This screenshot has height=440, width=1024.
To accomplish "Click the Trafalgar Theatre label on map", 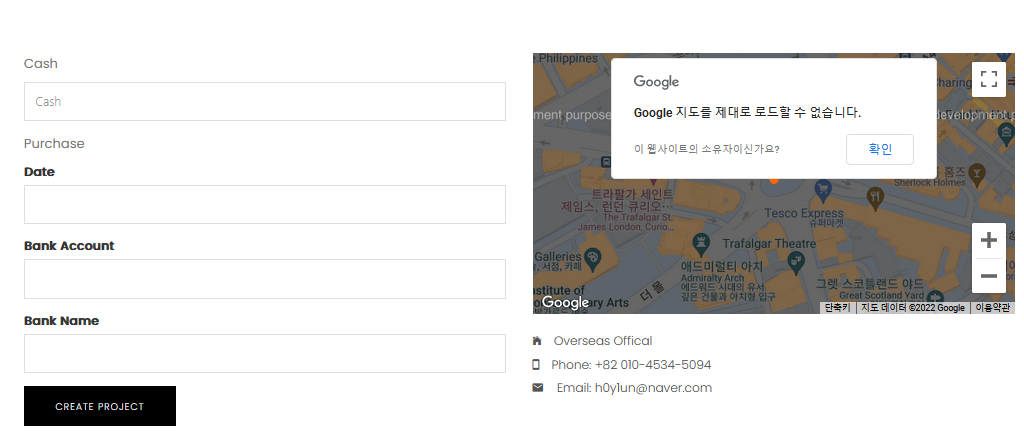I will pyautogui.click(x=769, y=244).
